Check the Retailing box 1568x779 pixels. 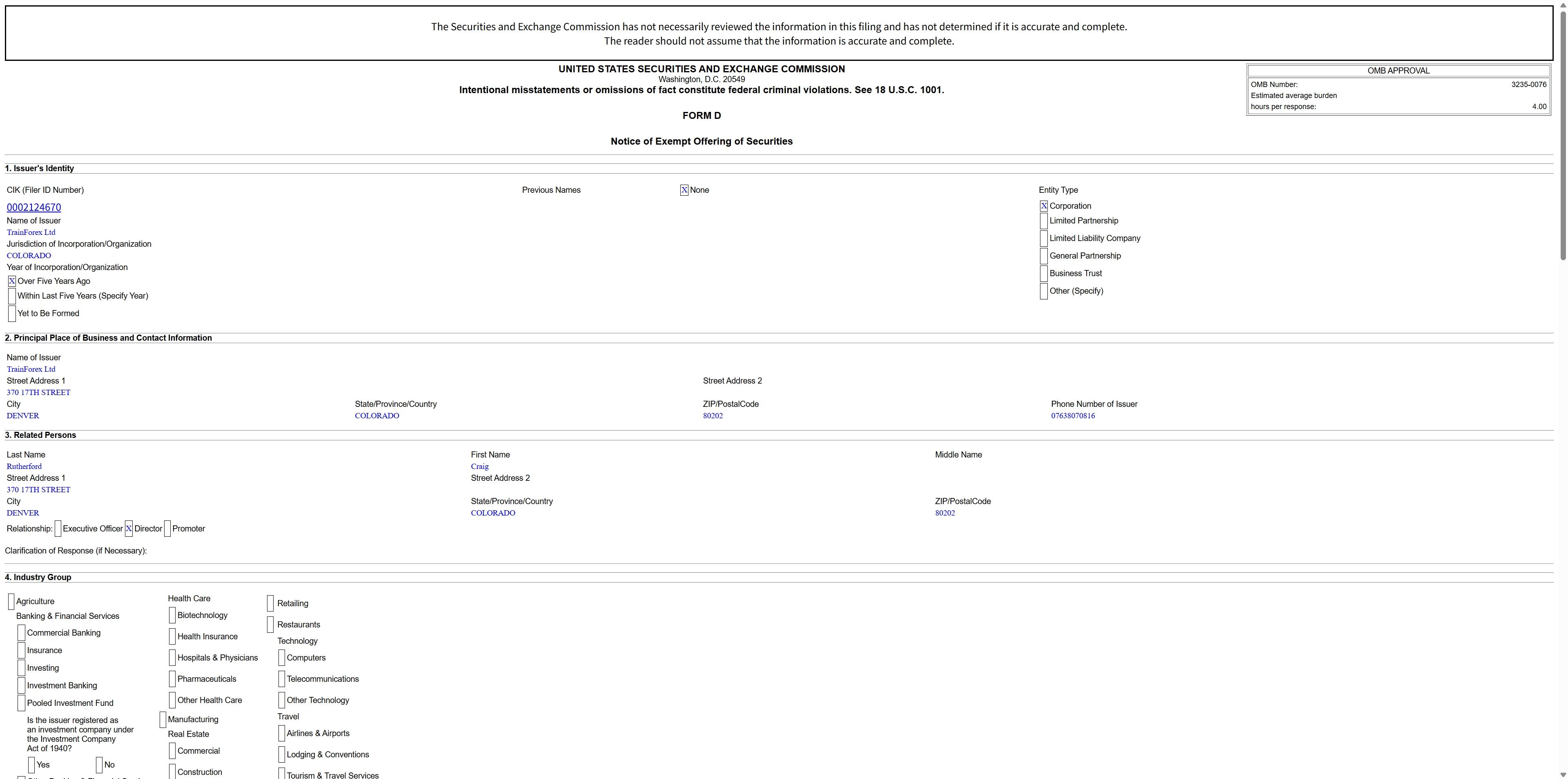(270, 604)
